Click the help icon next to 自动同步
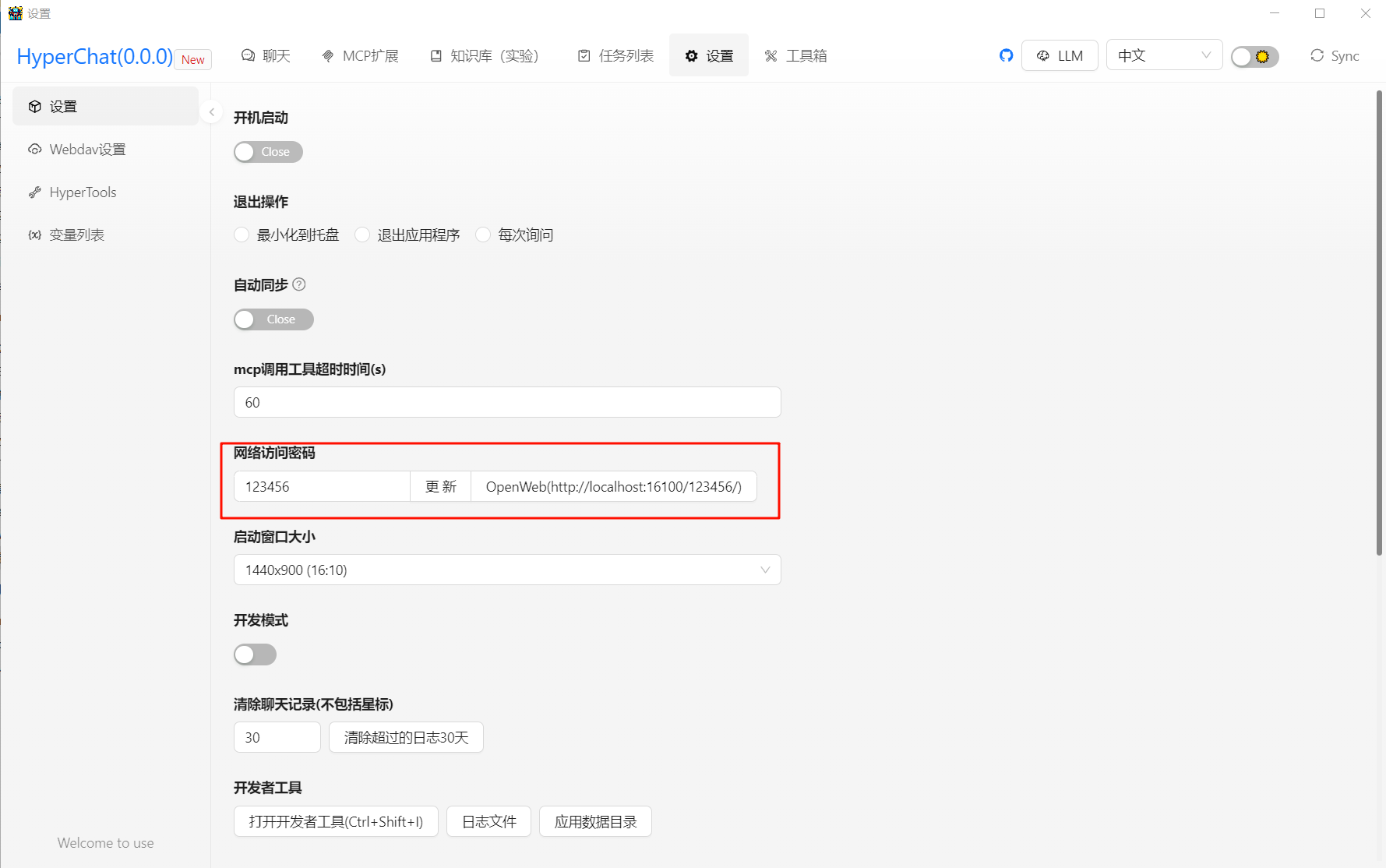The height and width of the screenshot is (868, 1386). point(299,284)
